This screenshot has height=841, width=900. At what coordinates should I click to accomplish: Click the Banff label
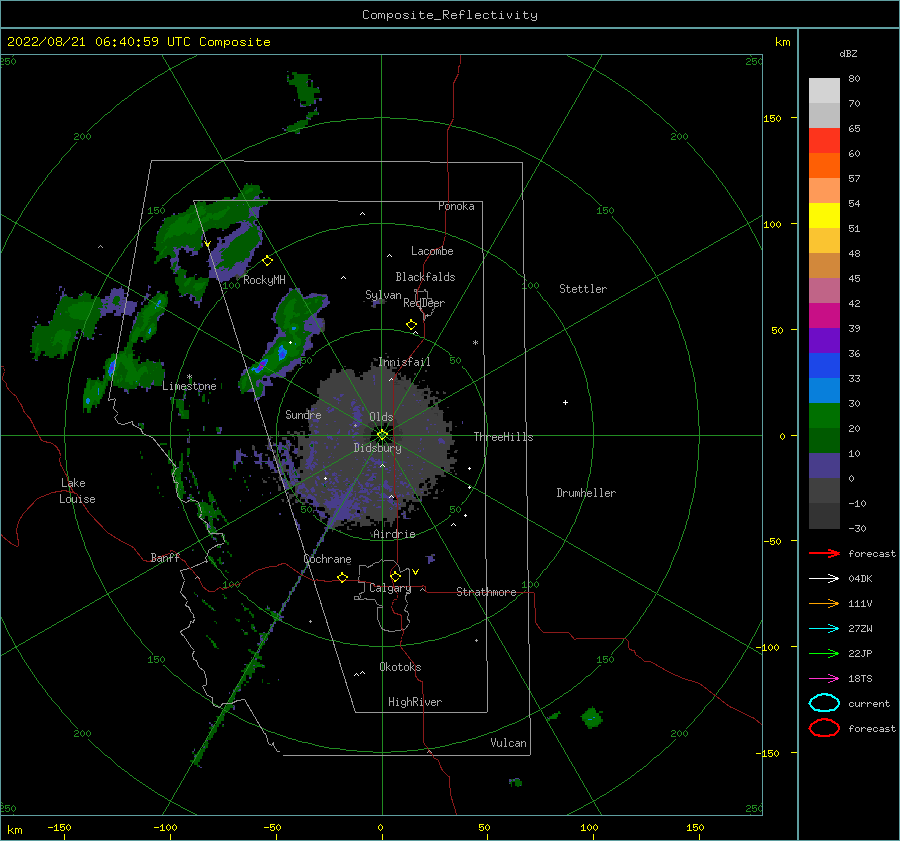(165, 557)
